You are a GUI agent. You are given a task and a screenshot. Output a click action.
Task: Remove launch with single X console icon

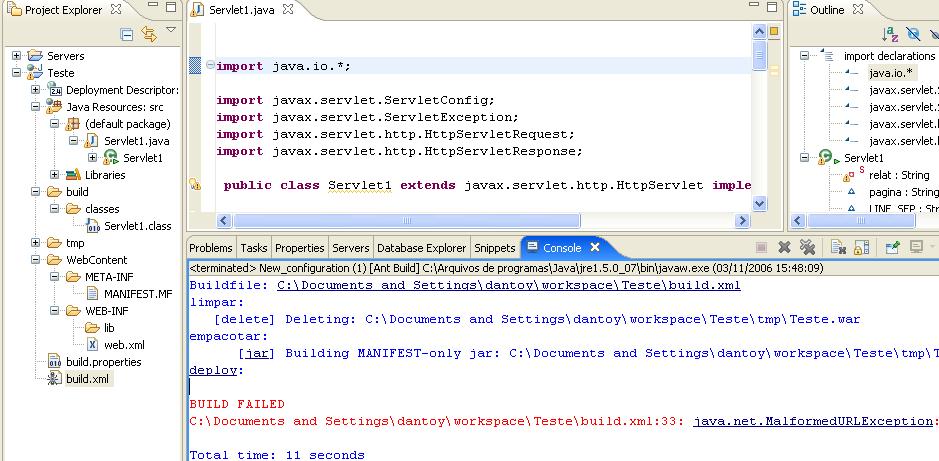tap(784, 247)
